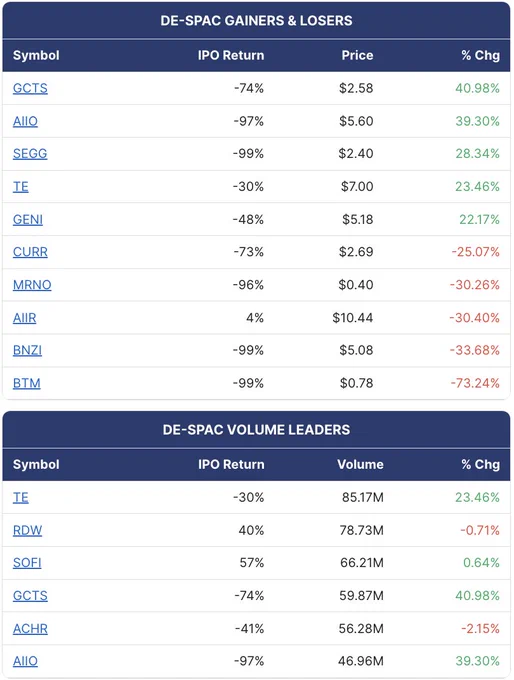
Task: Open the TE link in Volume Leaders
Action: 21,497
